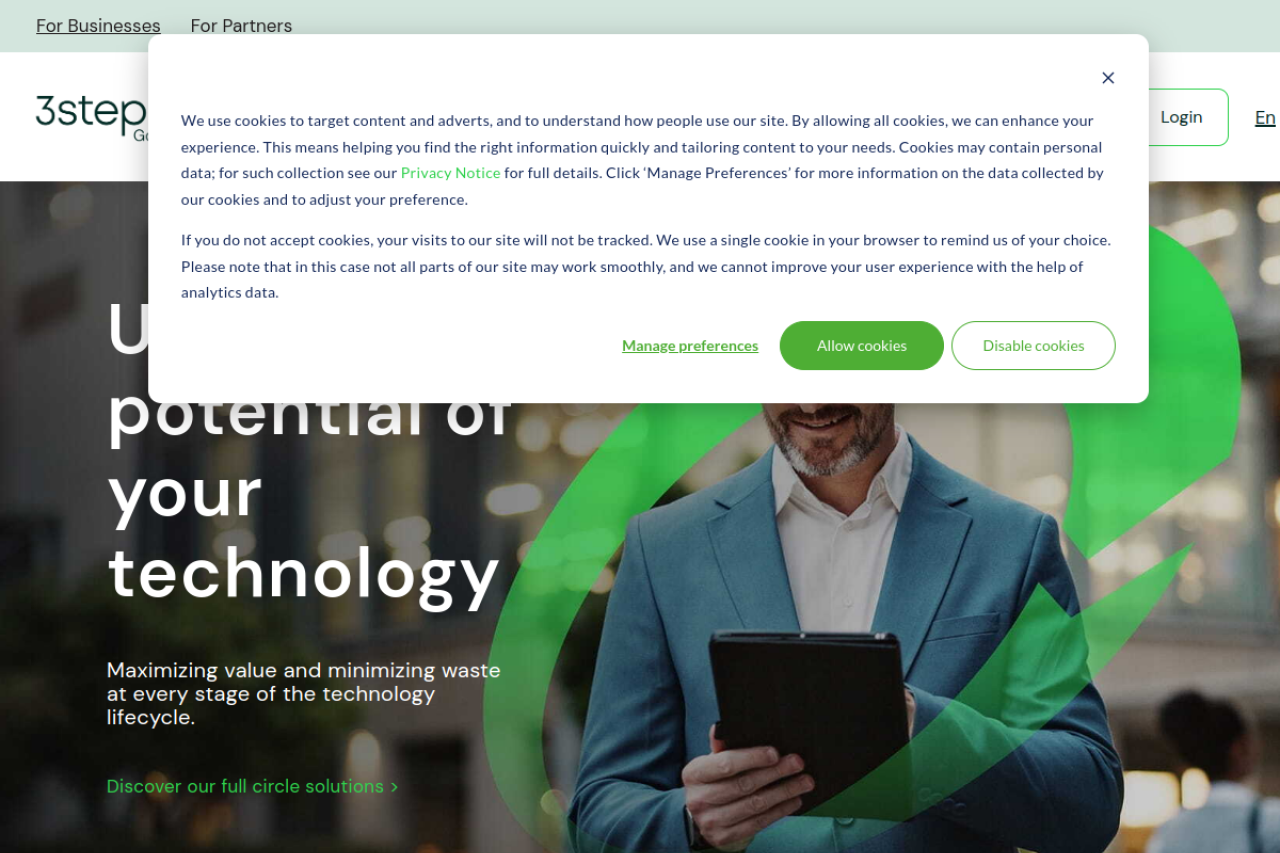Open the En language selector
This screenshot has width=1280, height=853.
1265,118
